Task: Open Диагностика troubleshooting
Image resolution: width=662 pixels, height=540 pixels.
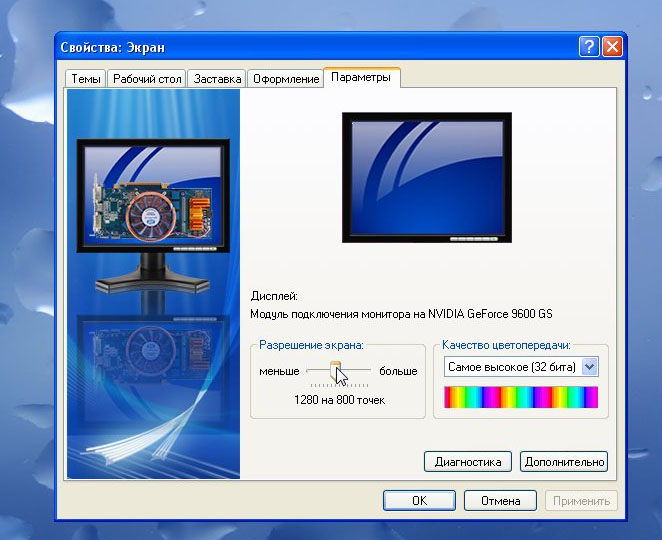Action: point(468,461)
